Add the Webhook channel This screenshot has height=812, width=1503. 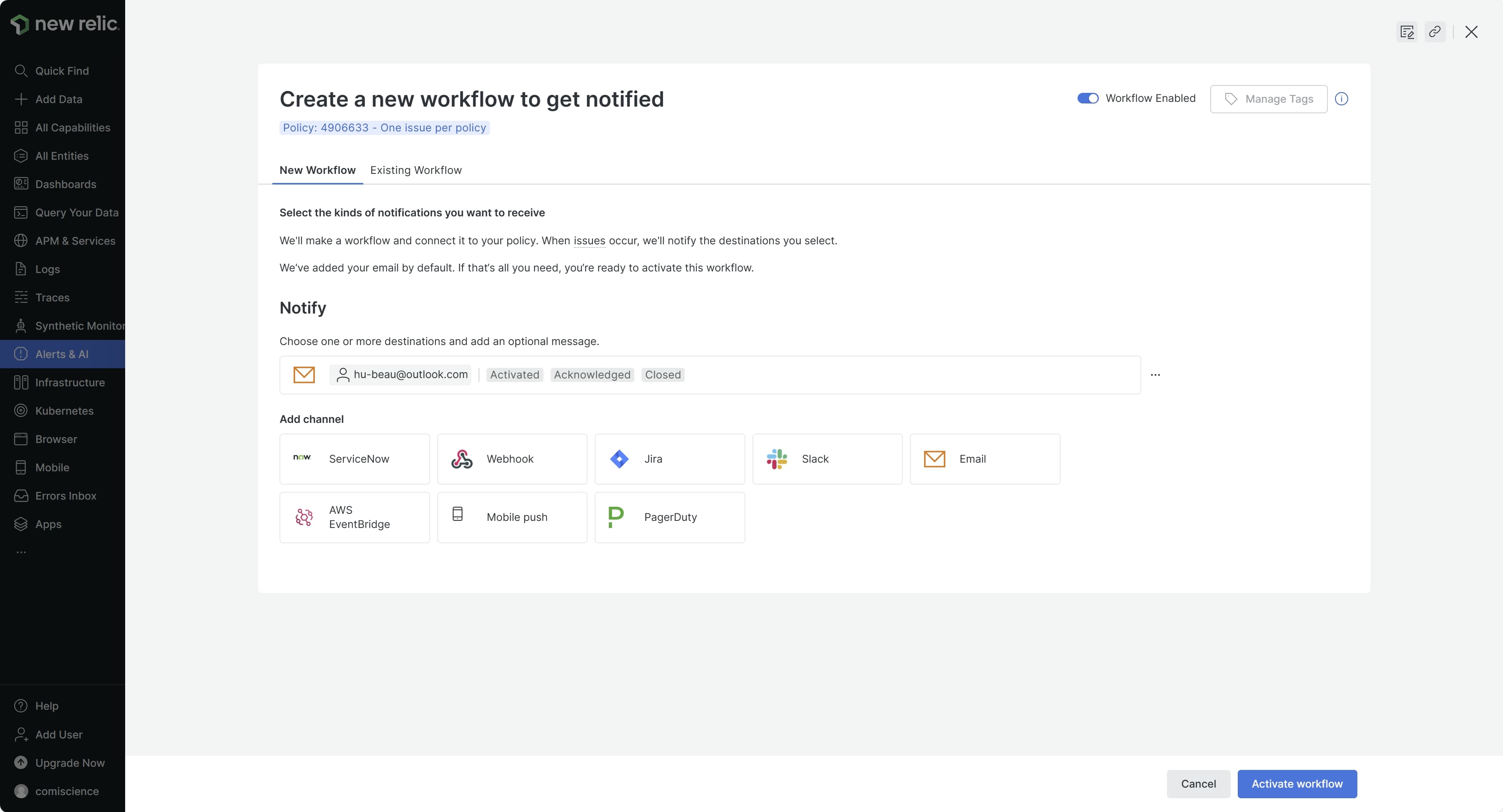(512, 459)
